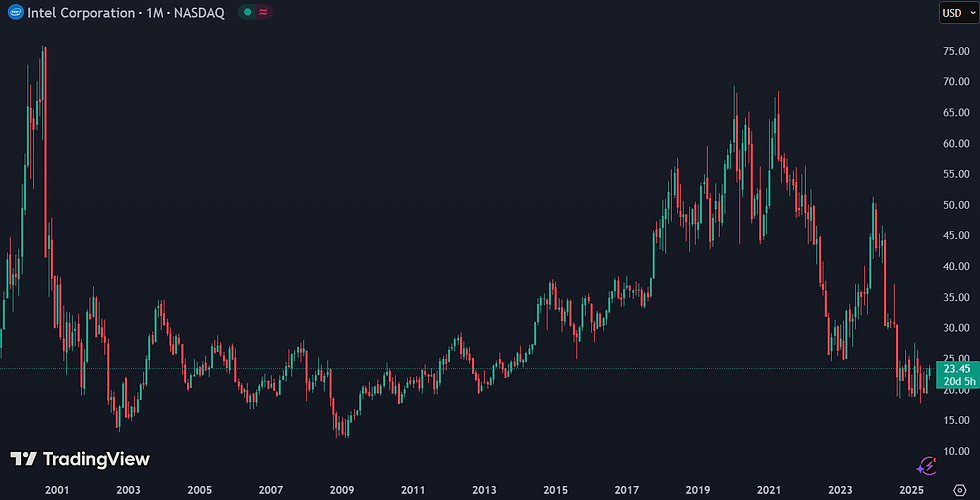Open the hexagon chart settings icon
This screenshot has height=500, width=980.
click(x=960, y=489)
